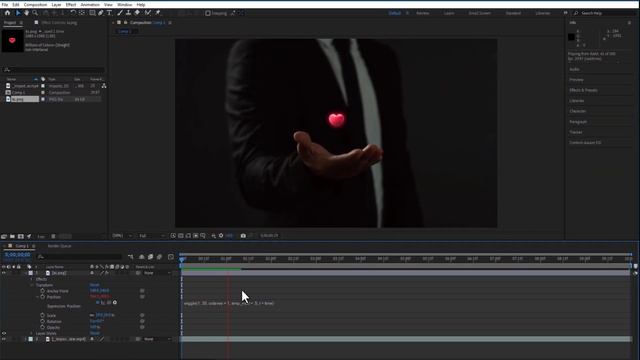Open the Composition menu

pyautogui.click(x=36, y=4)
